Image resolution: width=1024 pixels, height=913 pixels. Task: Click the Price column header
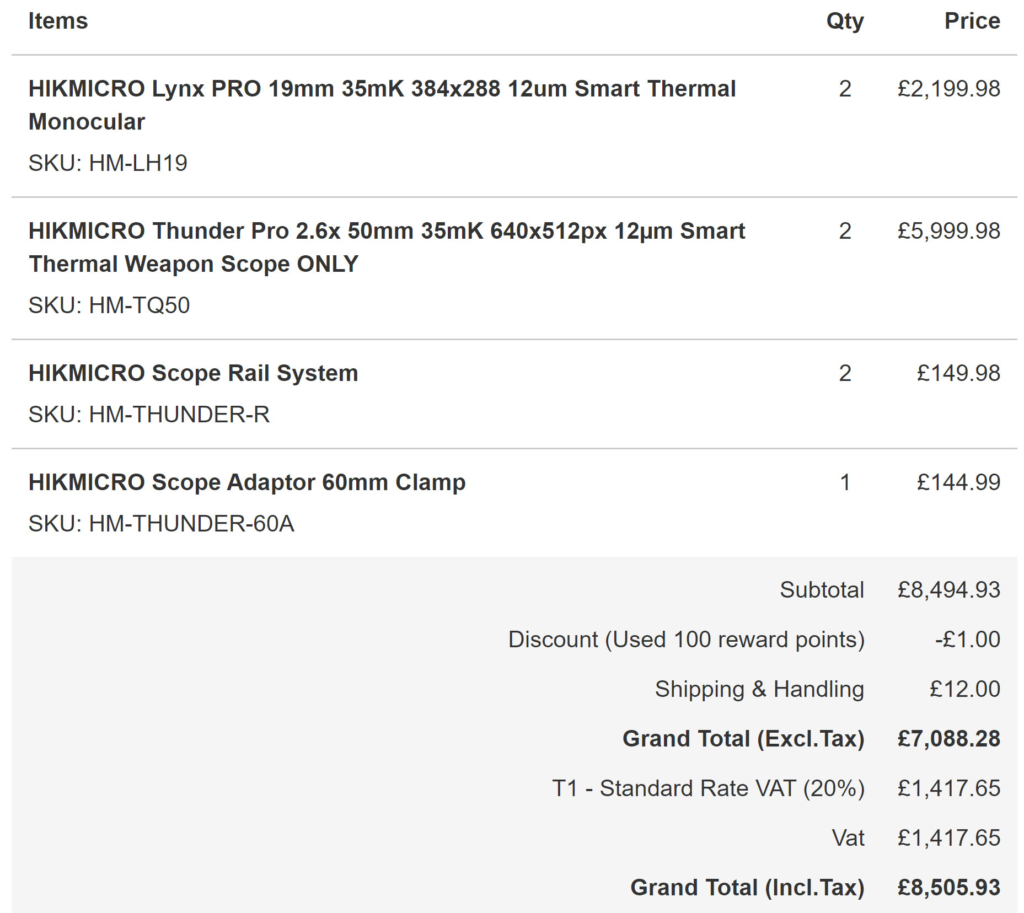(972, 21)
